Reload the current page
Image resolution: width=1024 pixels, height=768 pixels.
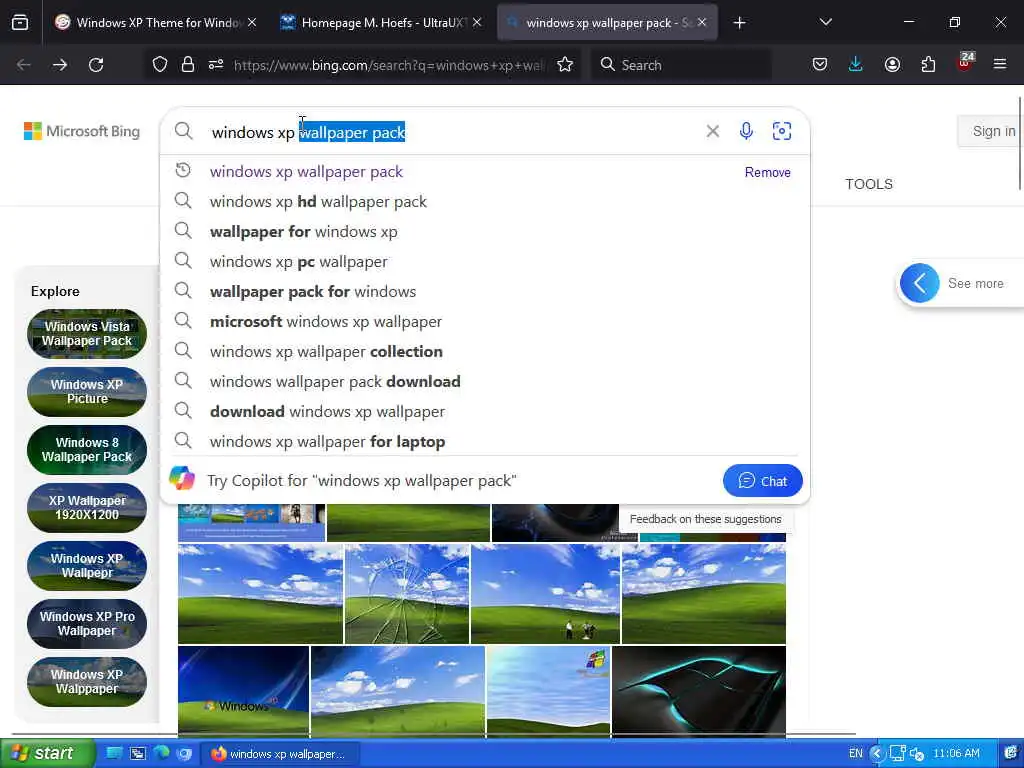pyautogui.click(x=96, y=65)
